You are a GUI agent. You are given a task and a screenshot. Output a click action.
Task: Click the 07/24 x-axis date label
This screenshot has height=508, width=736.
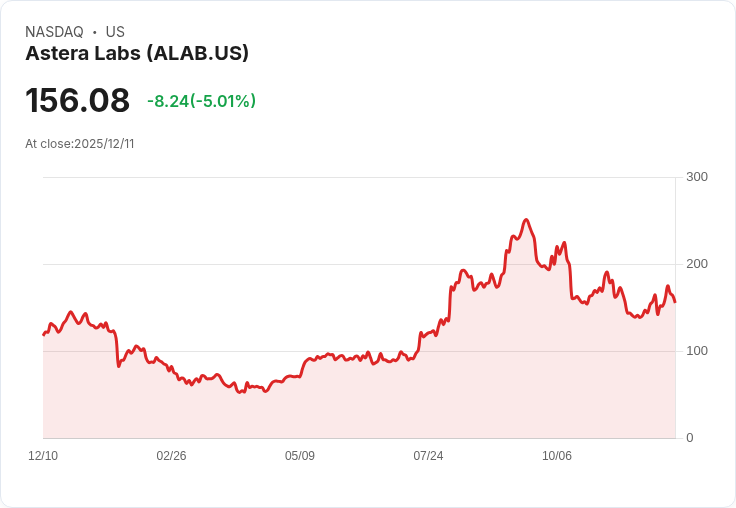tap(428, 455)
